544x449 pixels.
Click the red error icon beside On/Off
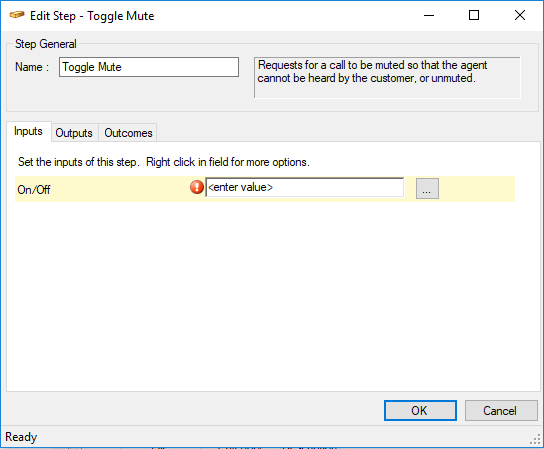point(197,187)
